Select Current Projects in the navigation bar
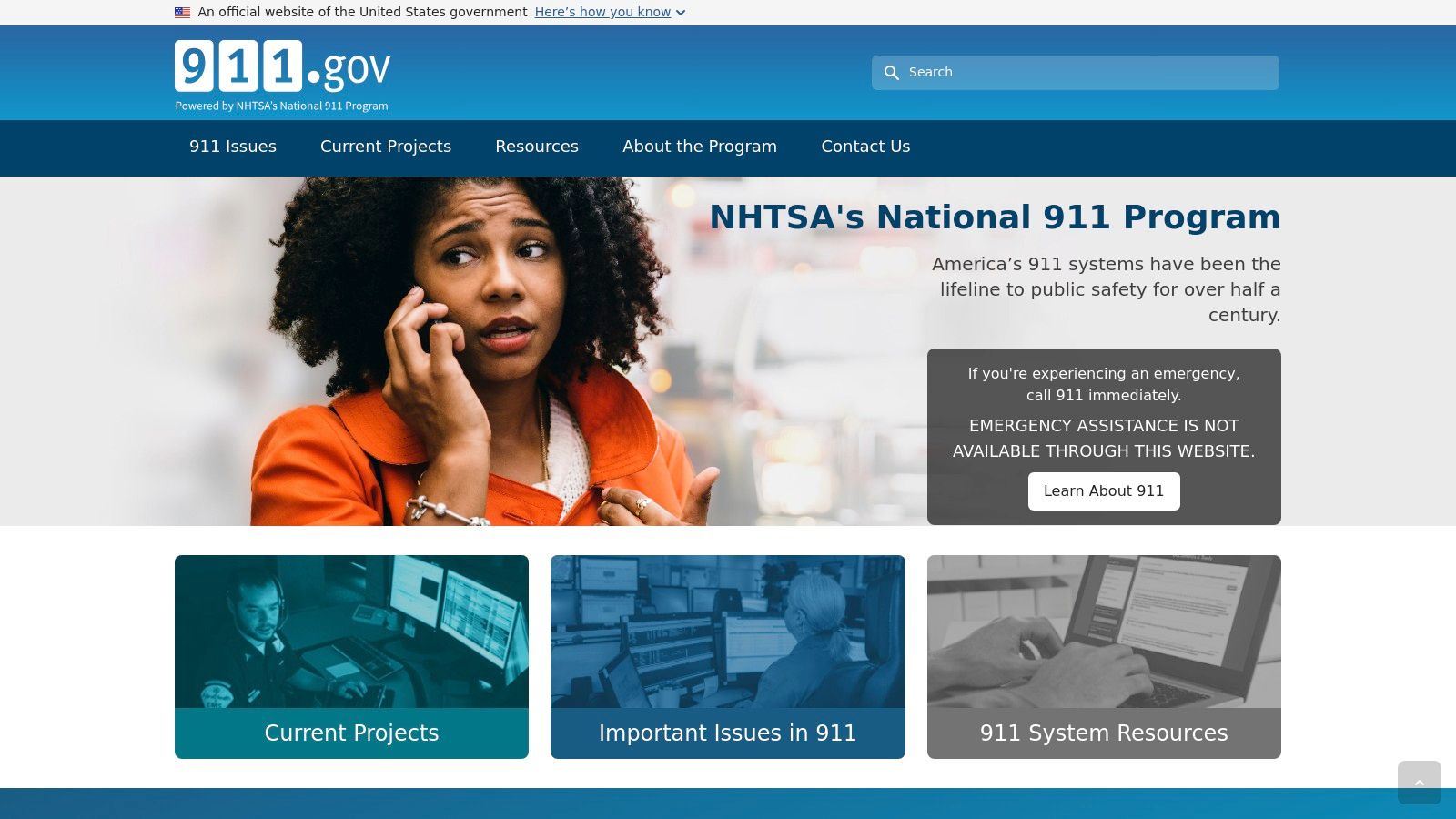 tap(386, 147)
